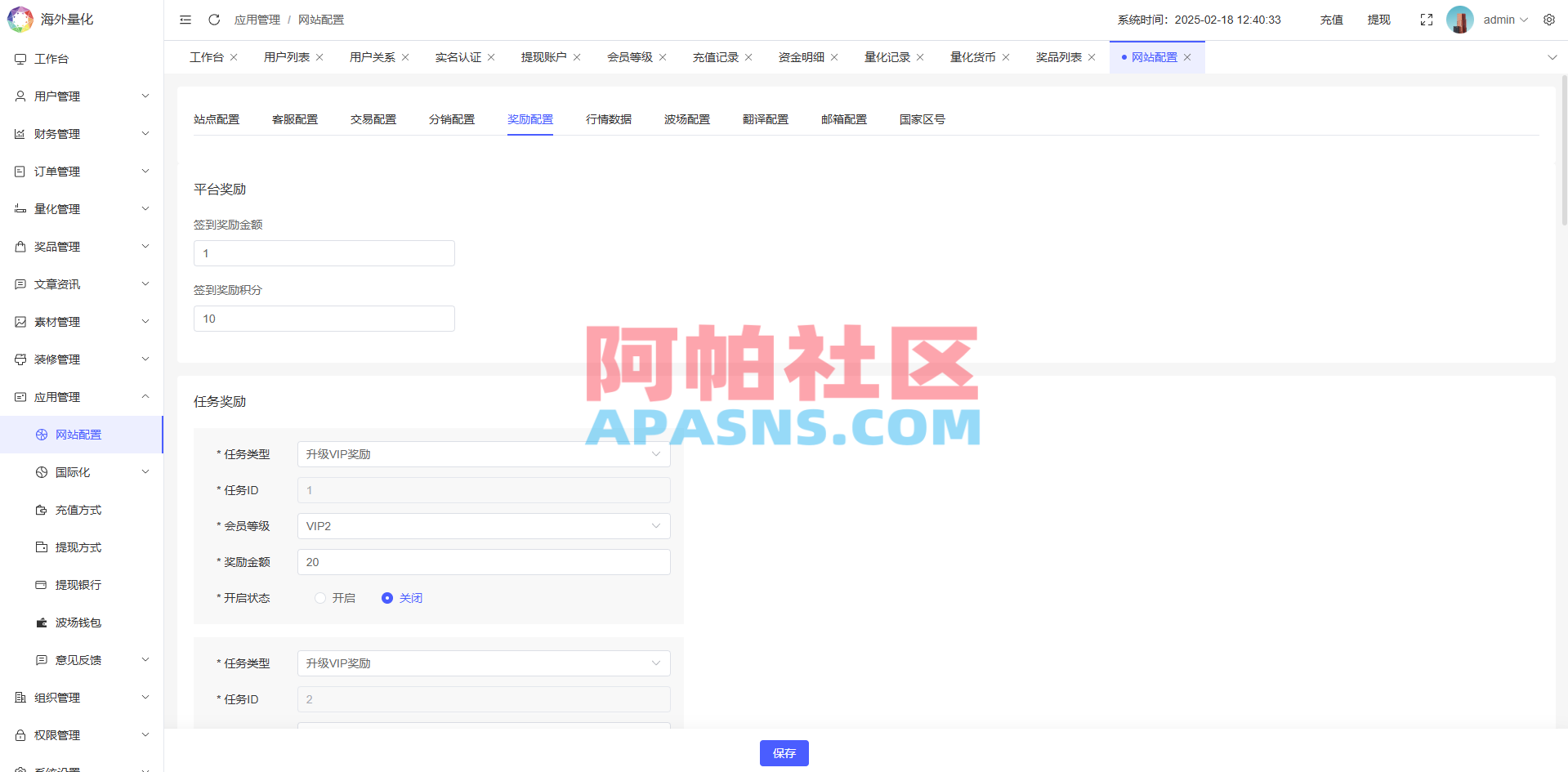Viewport: 1568px width, 772px height.
Task: Open the 会员等级 VIP2 dropdown
Action: [x=483, y=526]
